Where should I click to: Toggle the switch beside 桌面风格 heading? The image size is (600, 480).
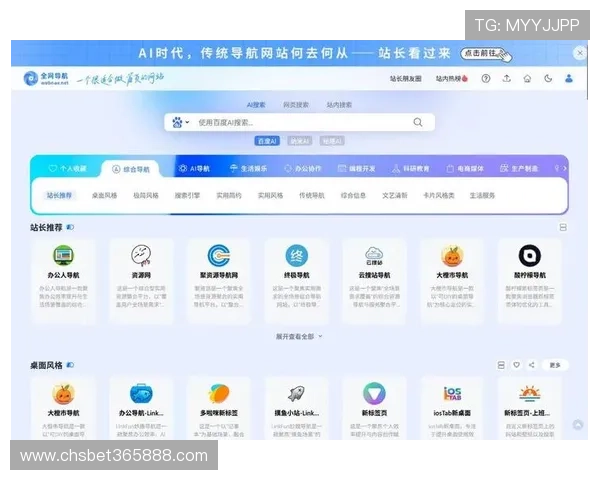[70, 365]
